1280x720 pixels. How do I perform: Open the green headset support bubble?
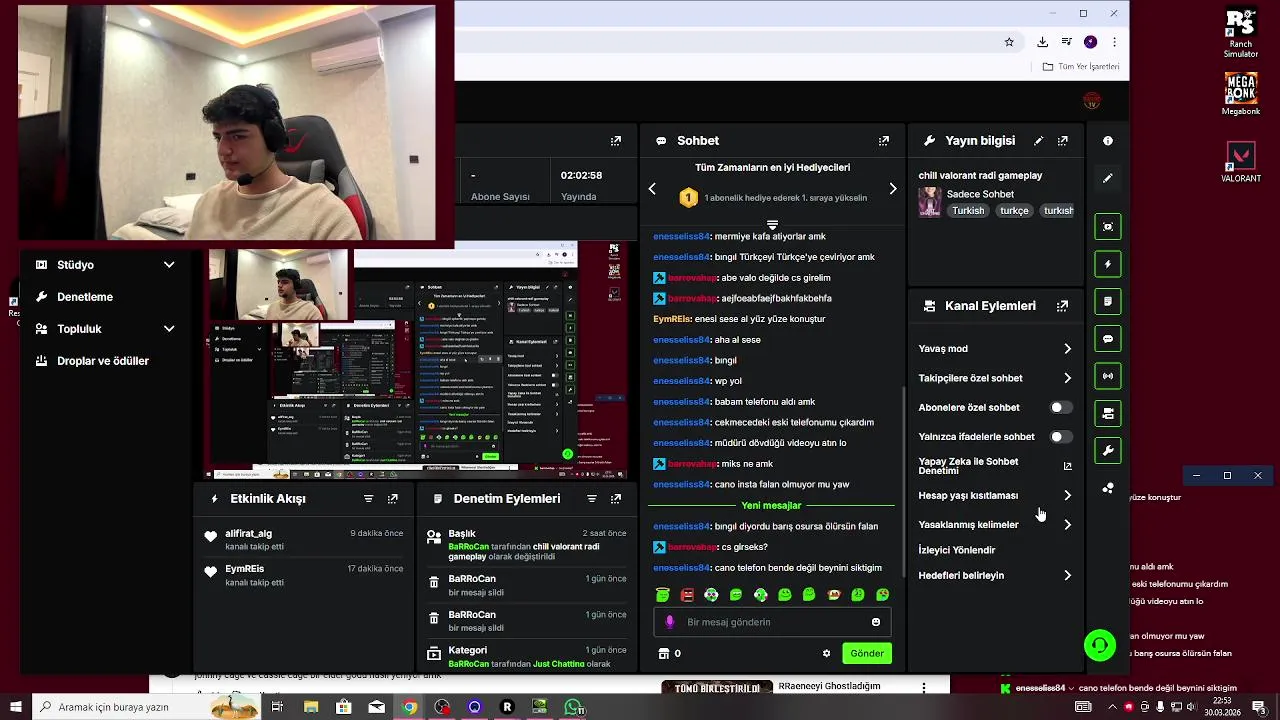(1100, 645)
